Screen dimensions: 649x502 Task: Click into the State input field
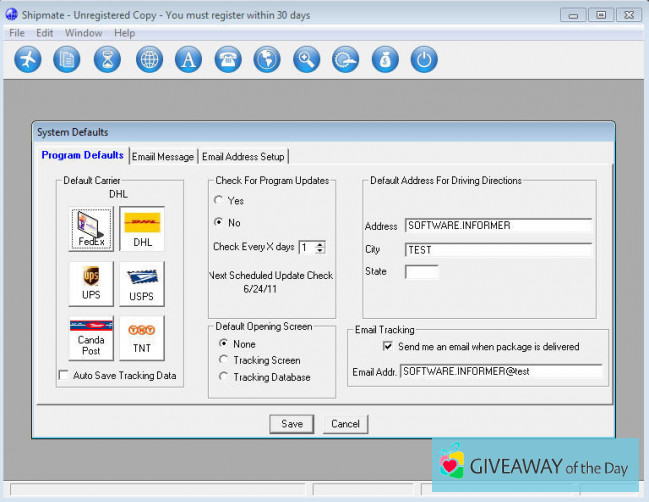coord(421,272)
